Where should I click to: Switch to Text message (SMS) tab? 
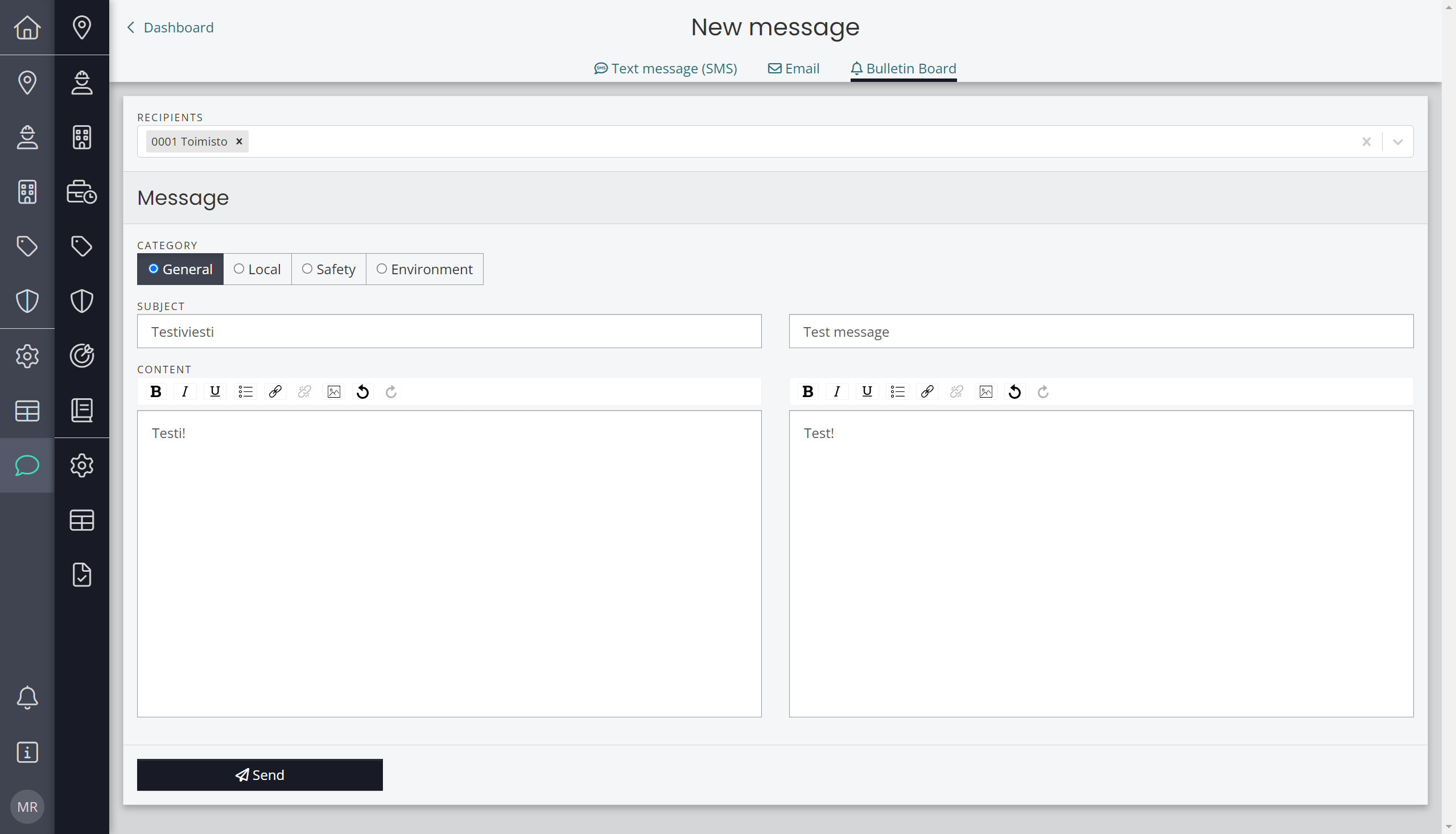(x=666, y=68)
